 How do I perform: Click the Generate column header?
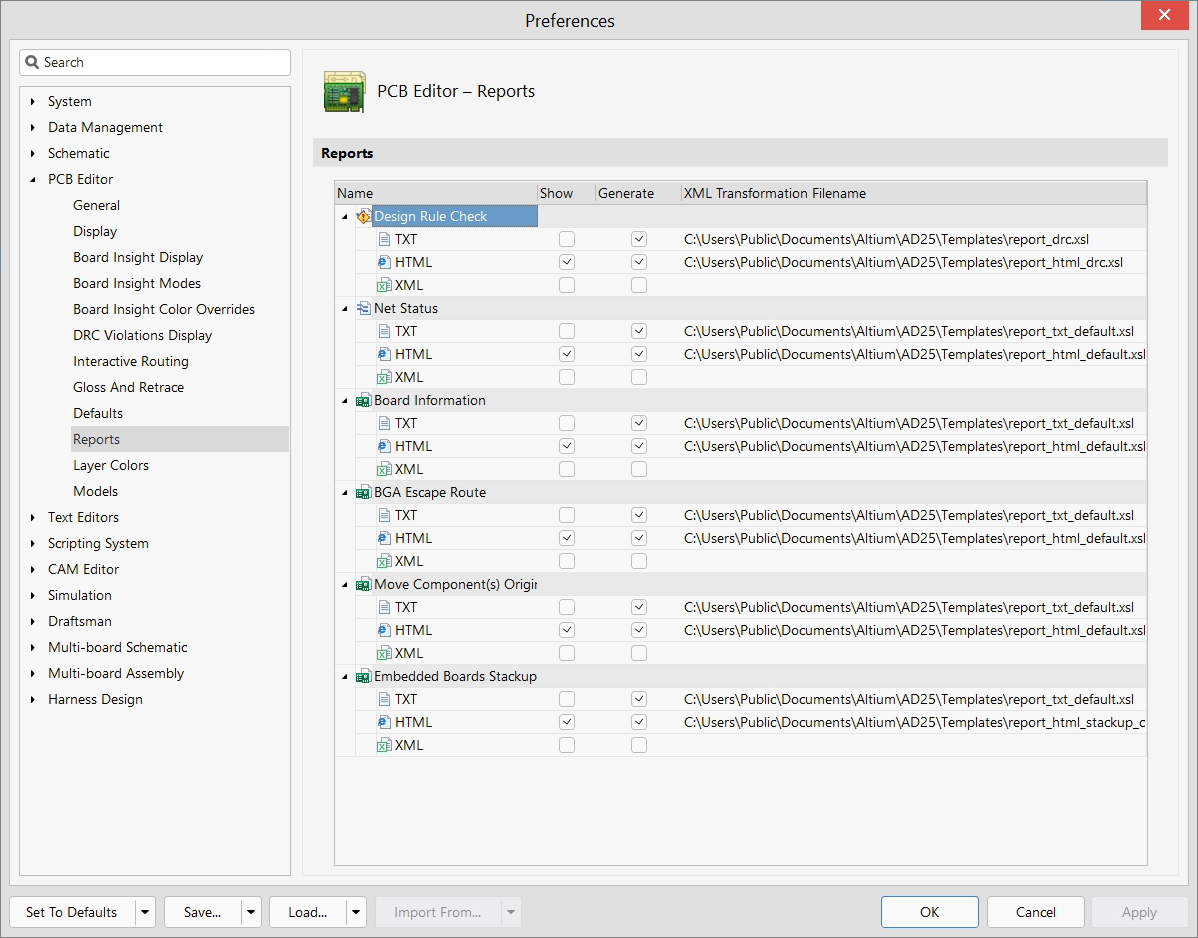pos(638,193)
